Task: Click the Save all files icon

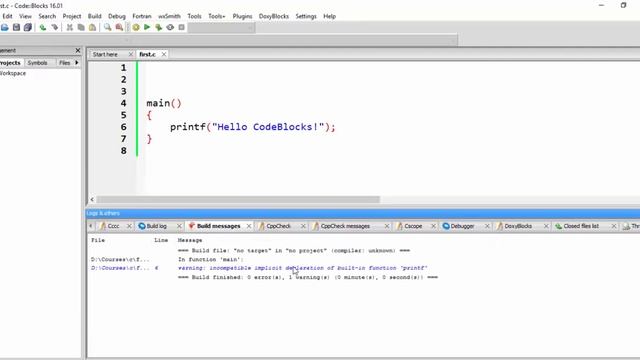Action: [28, 27]
